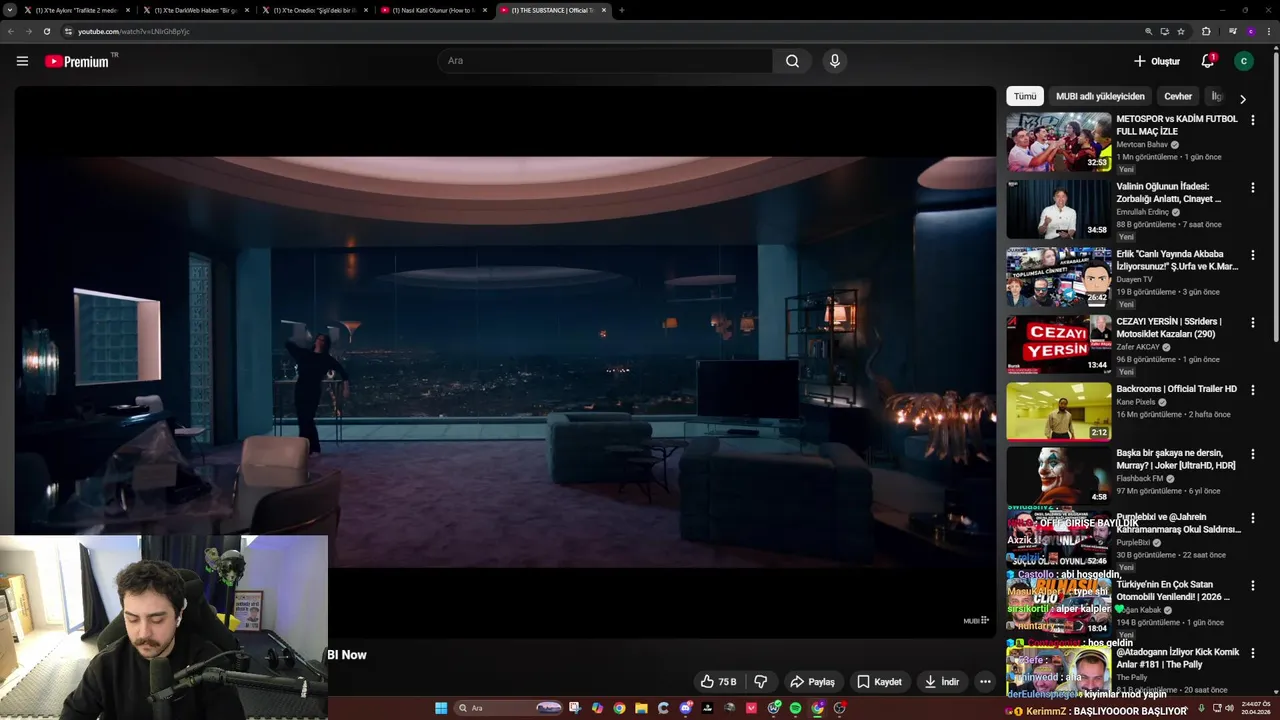1280x720 pixels.
Task: Open File Explorer from the taskbar
Action: 641,708
